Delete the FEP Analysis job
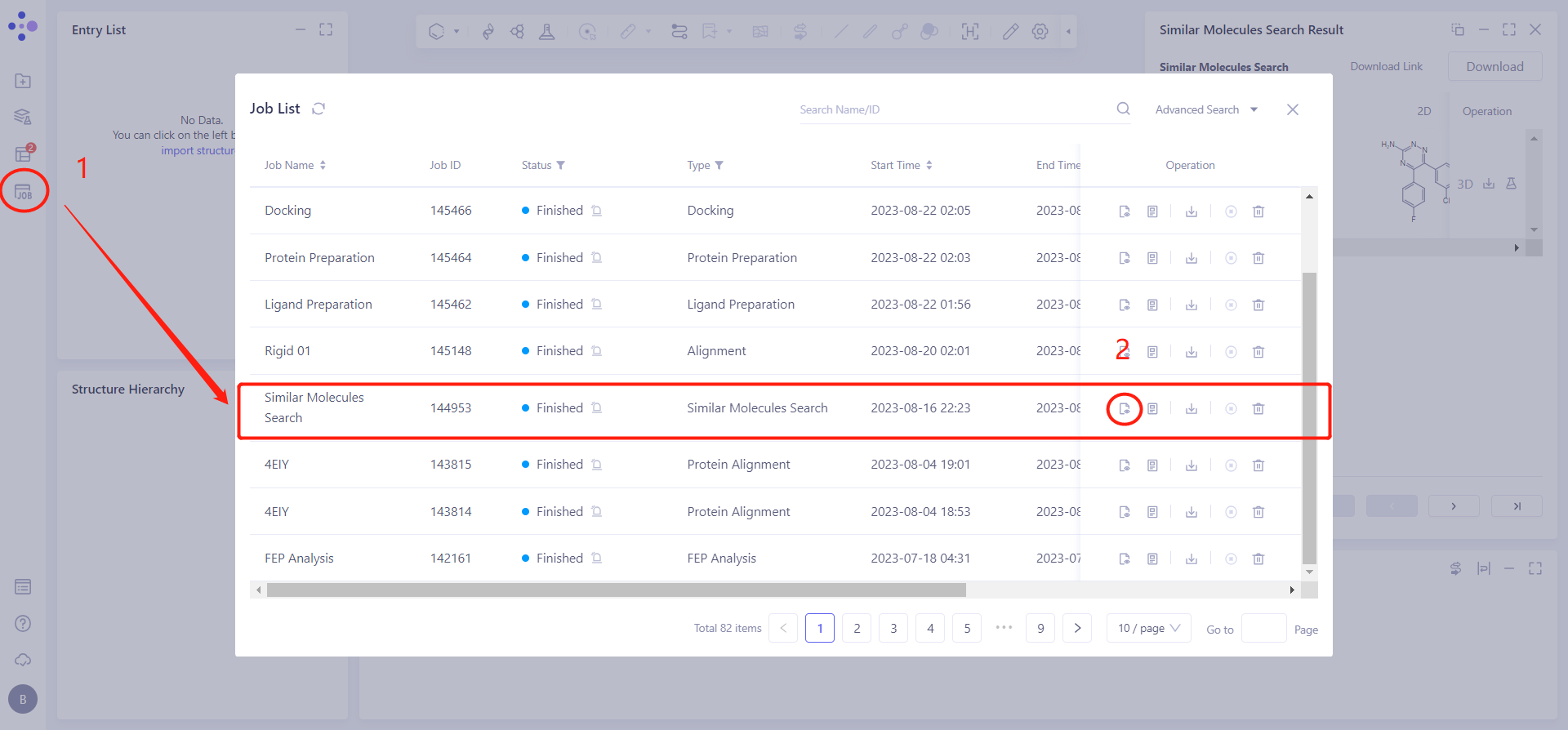 click(x=1258, y=559)
